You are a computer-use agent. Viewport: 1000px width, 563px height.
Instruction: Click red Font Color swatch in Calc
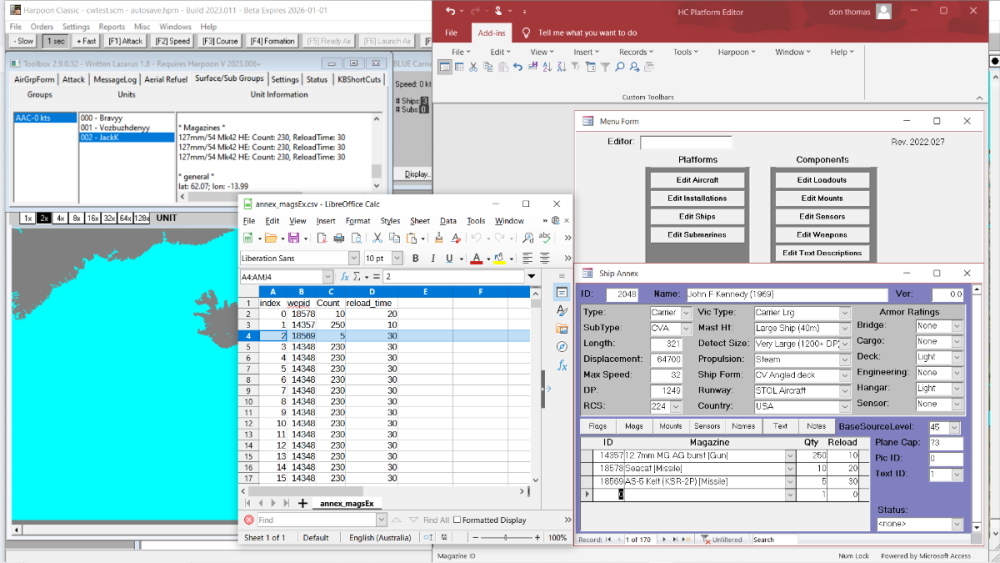point(476,258)
